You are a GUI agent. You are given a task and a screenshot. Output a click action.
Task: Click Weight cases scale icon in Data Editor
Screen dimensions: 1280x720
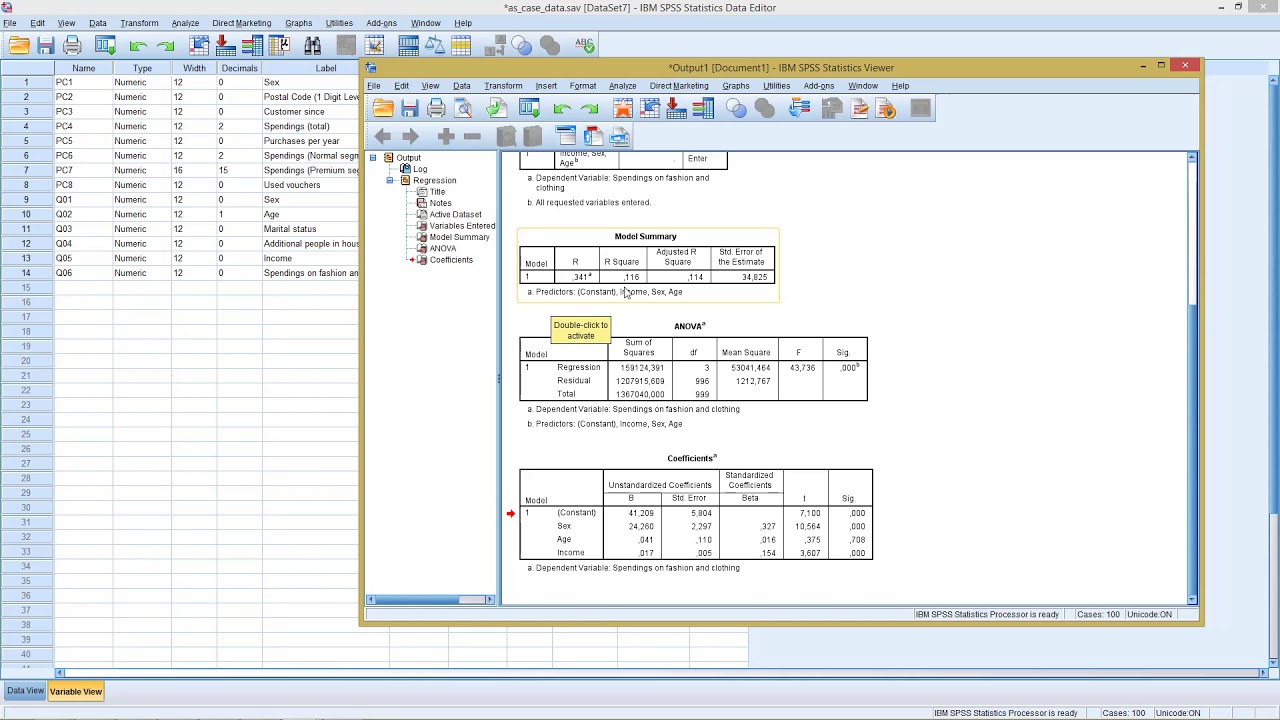(435, 45)
